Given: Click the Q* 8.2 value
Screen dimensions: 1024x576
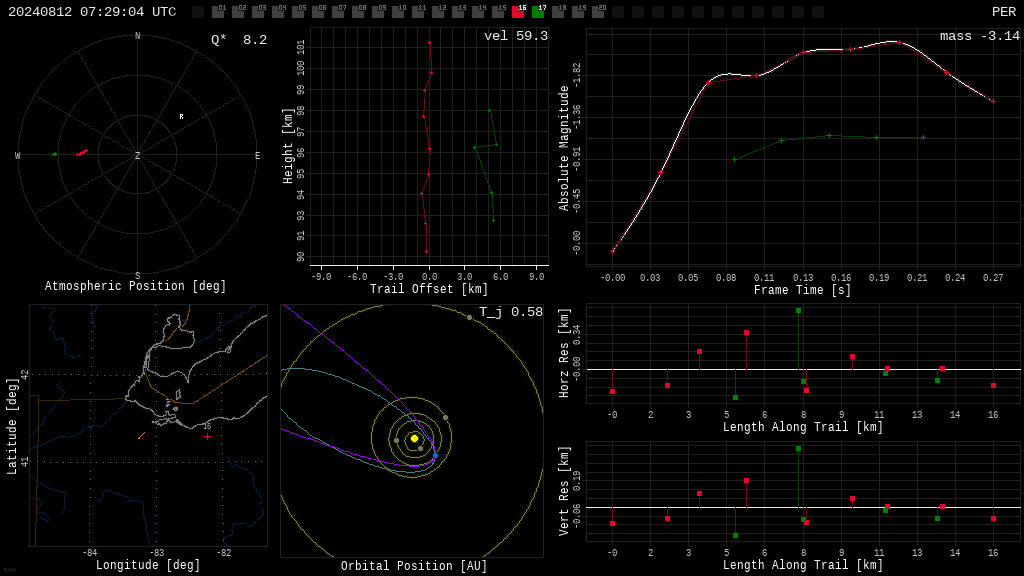Looking at the screenshot, I should (239, 40).
